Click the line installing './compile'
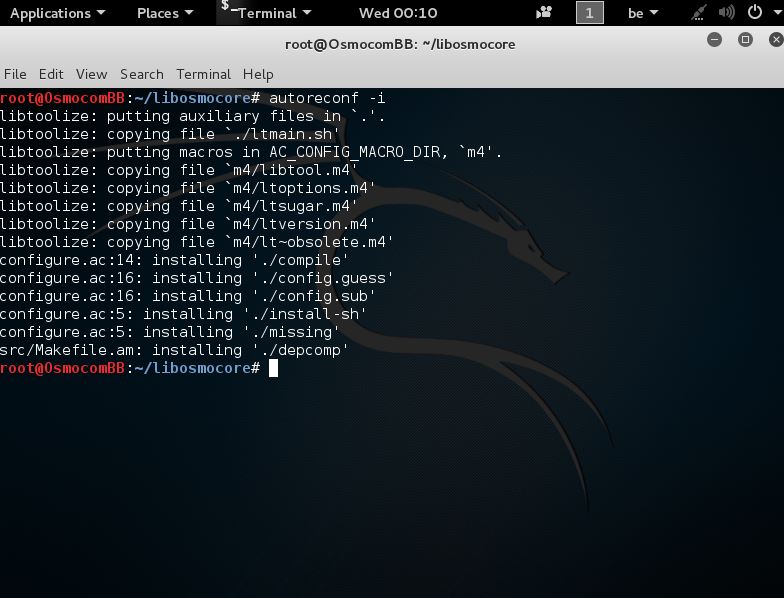The width and height of the screenshot is (784, 598). (x=174, y=260)
